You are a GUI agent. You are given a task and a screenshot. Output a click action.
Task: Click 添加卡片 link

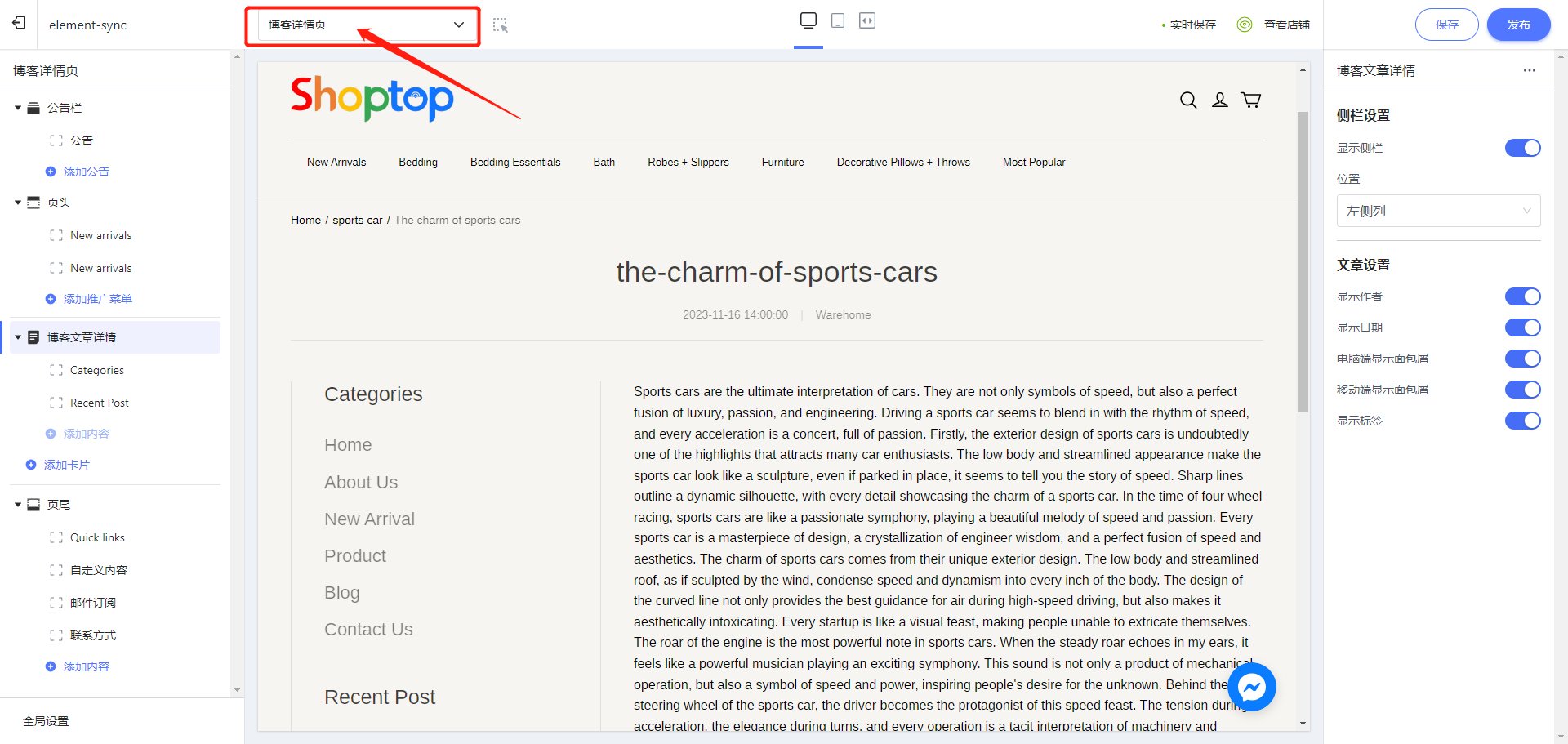pyautogui.click(x=66, y=465)
